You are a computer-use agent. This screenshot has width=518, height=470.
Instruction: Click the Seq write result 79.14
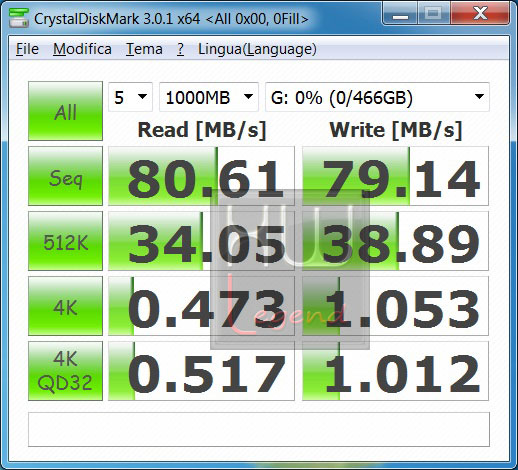[395, 176]
